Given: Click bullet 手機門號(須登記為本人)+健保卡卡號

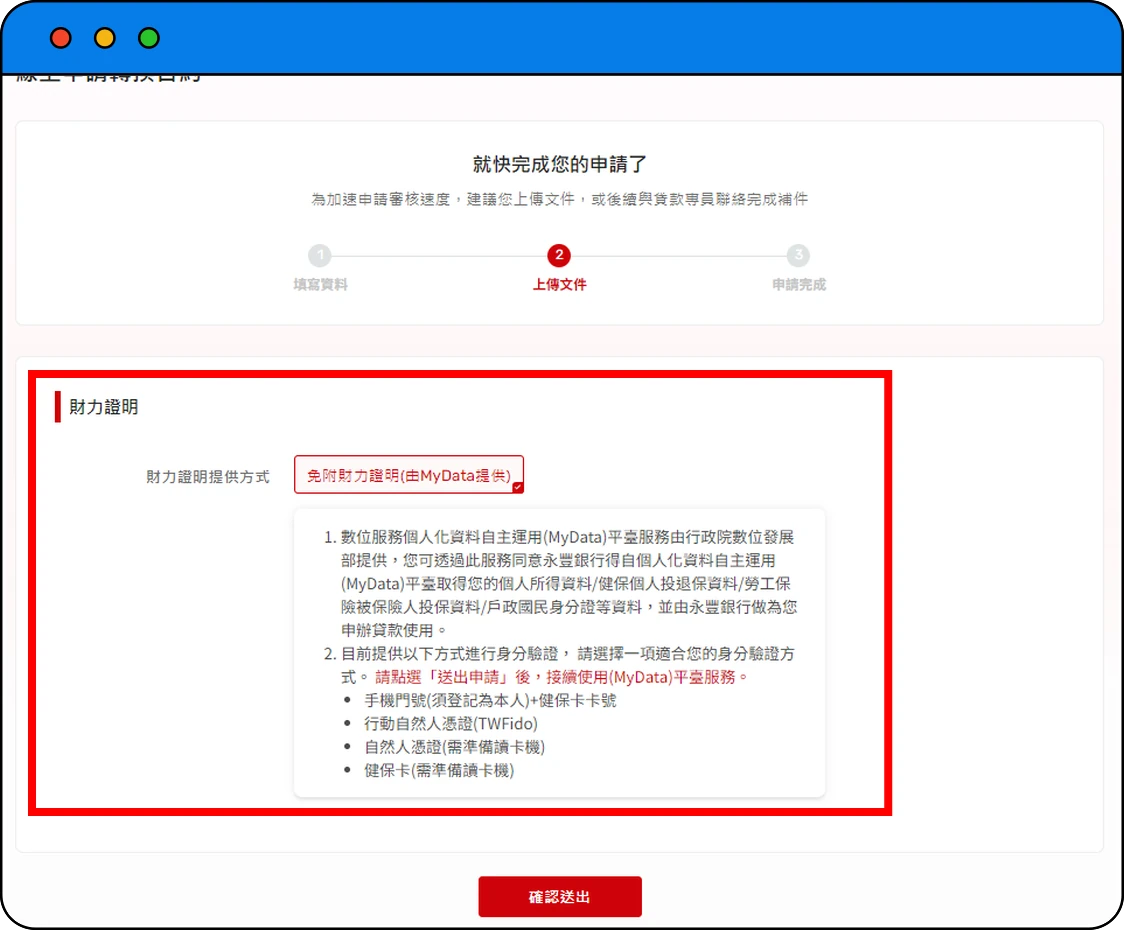Looking at the screenshot, I should tap(490, 701).
